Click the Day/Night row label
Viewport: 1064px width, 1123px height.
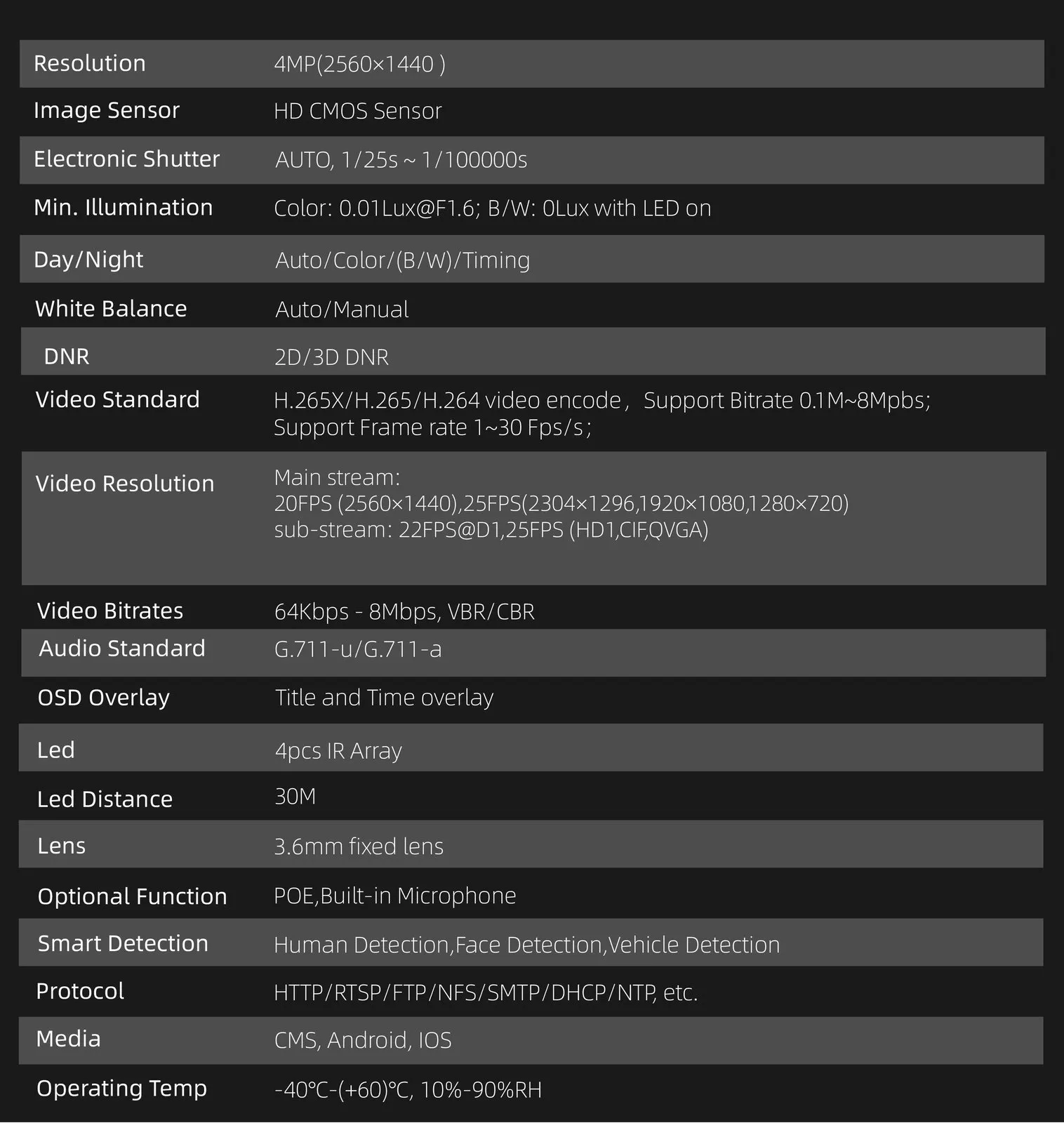[x=88, y=260]
